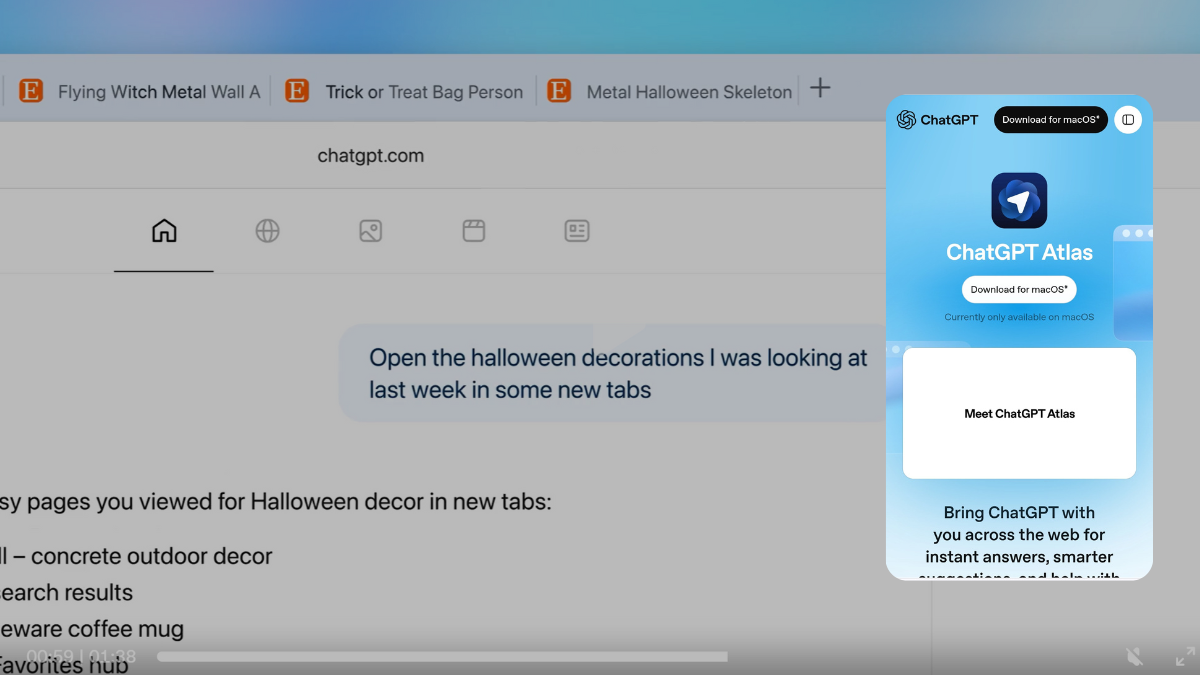Image resolution: width=1200 pixels, height=675 pixels.
Task: Click the video progress bar
Action: point(442,657)
